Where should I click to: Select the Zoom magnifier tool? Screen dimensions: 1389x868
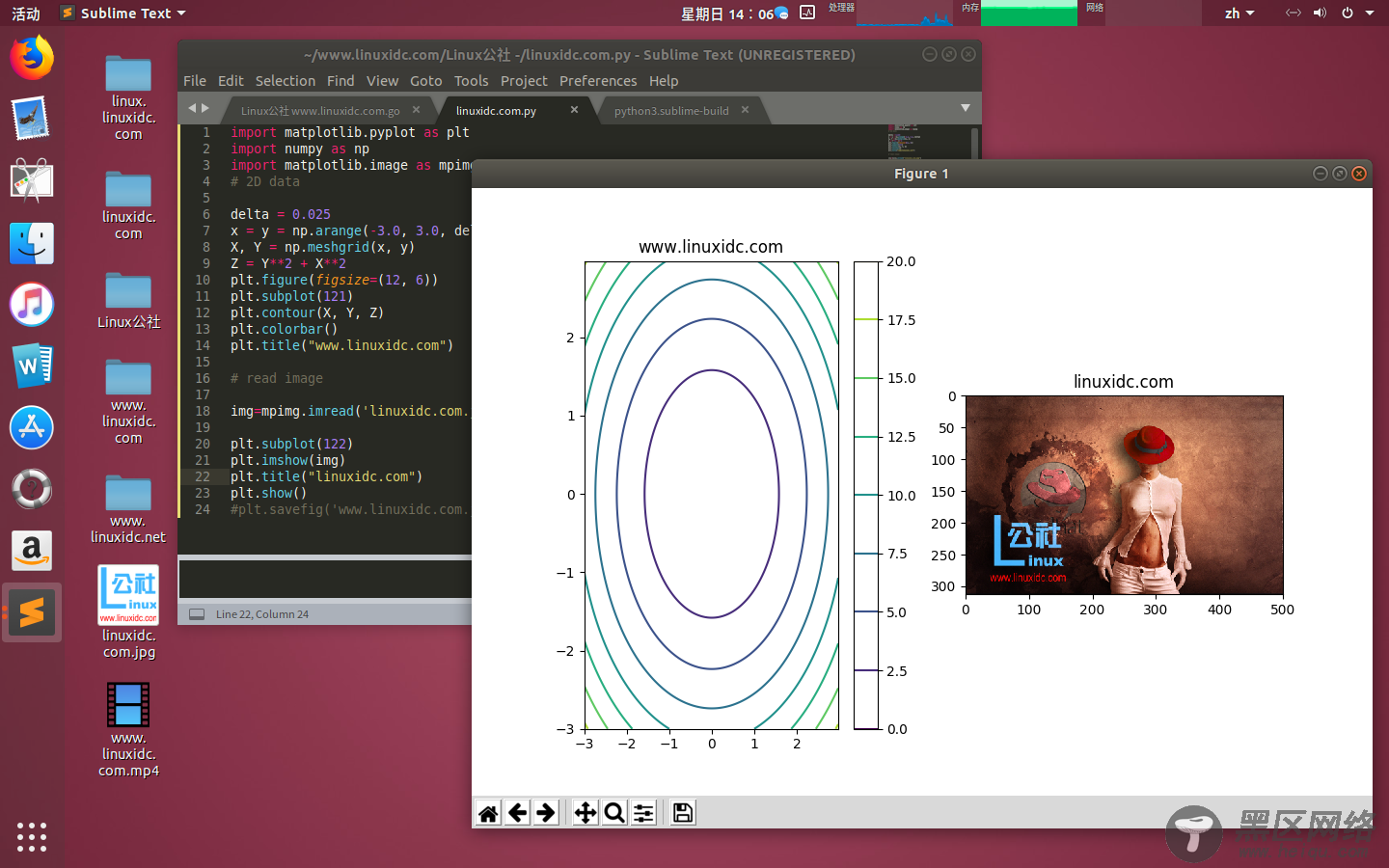pyautogui.click(x=614, y=813)
